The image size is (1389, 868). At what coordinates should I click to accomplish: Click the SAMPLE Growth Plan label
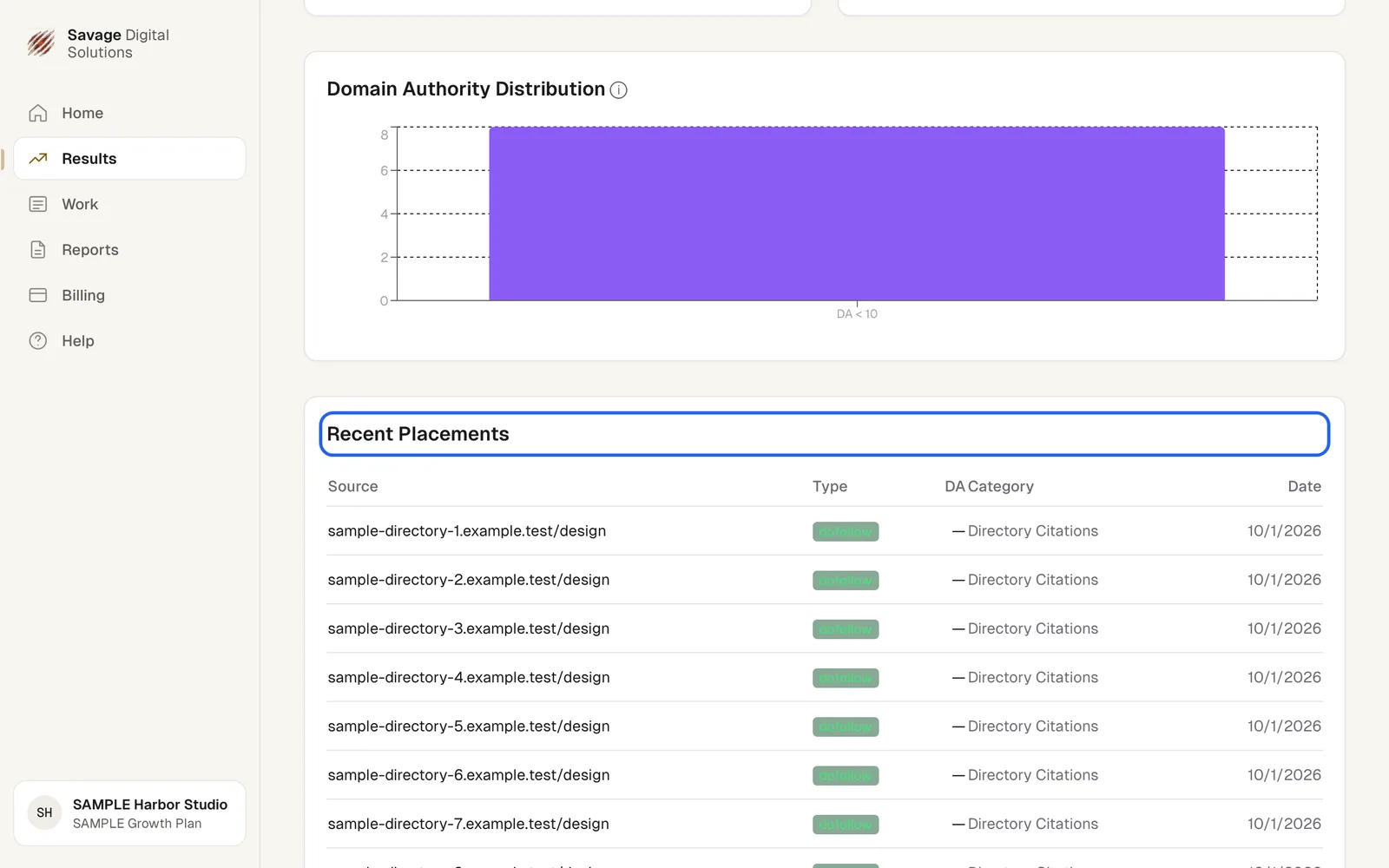(x=137, y=824)
